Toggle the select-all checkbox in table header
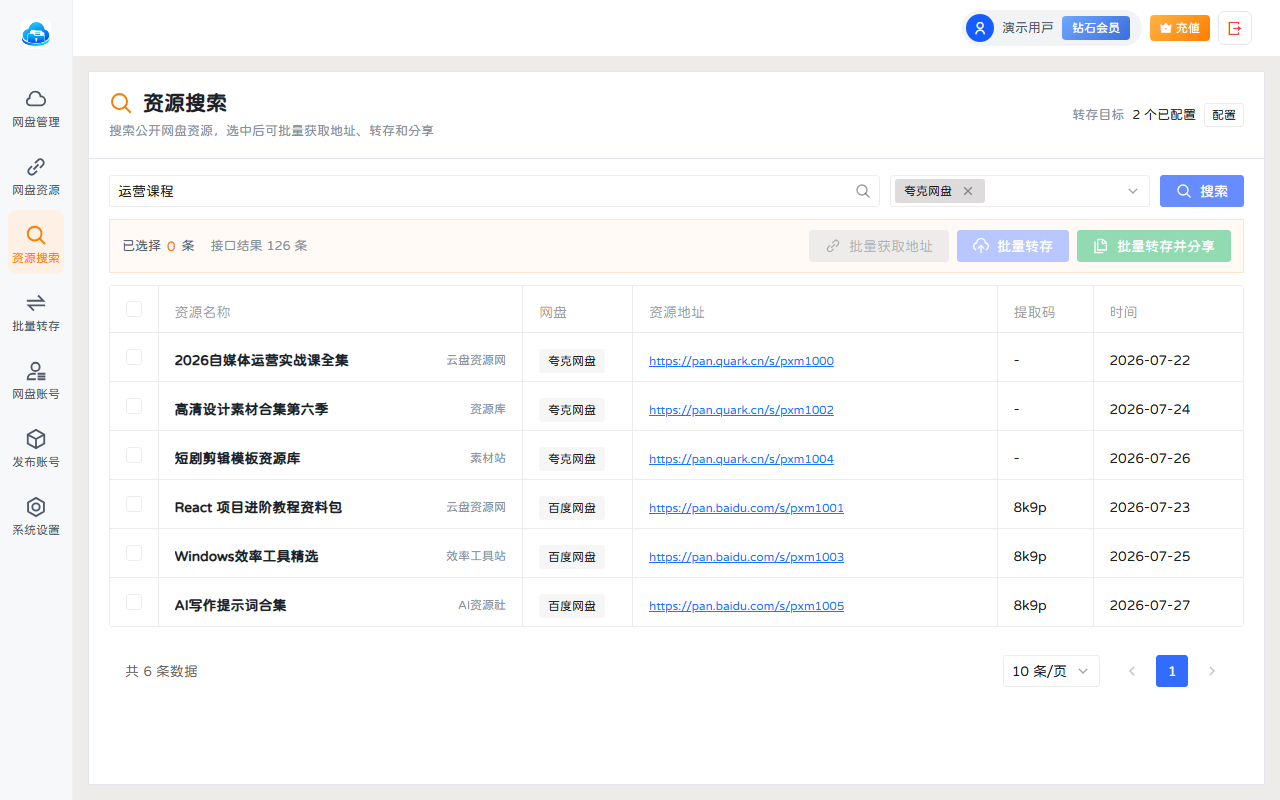Screen dimensions: 1280x800 coord(134,309)
